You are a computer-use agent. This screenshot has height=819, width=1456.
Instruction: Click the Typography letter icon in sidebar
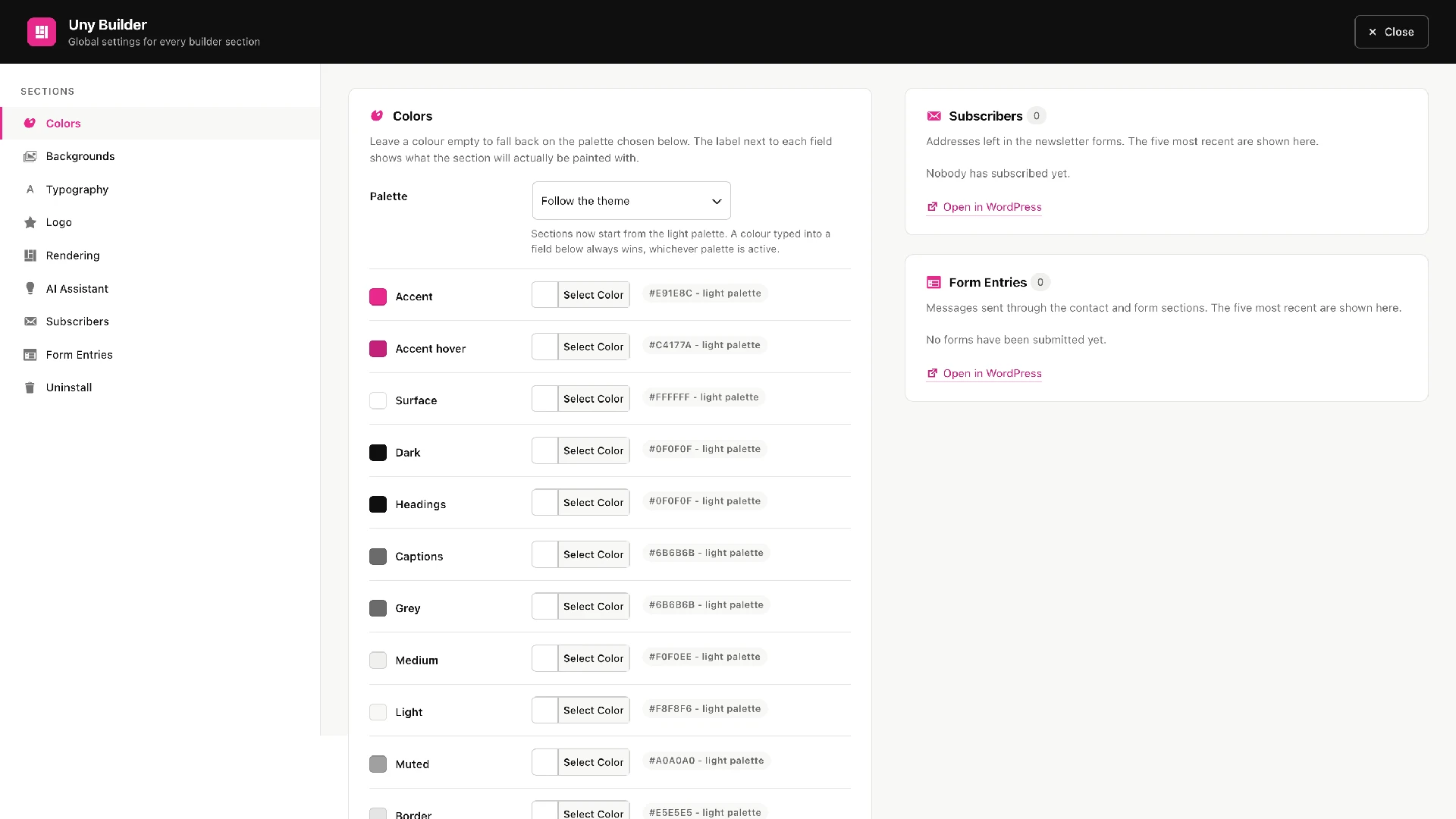click(x=30, y=190)
